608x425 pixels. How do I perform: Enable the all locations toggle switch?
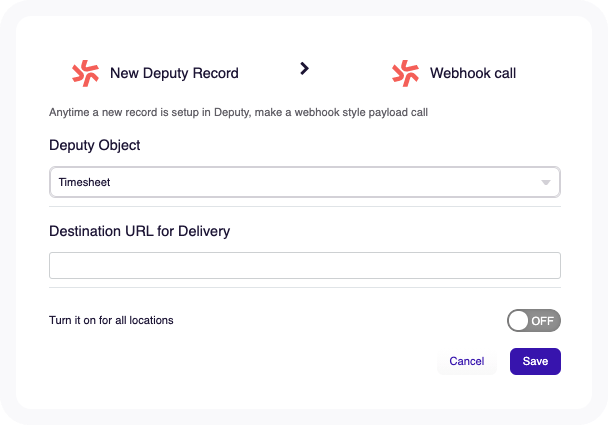[534, 321]
